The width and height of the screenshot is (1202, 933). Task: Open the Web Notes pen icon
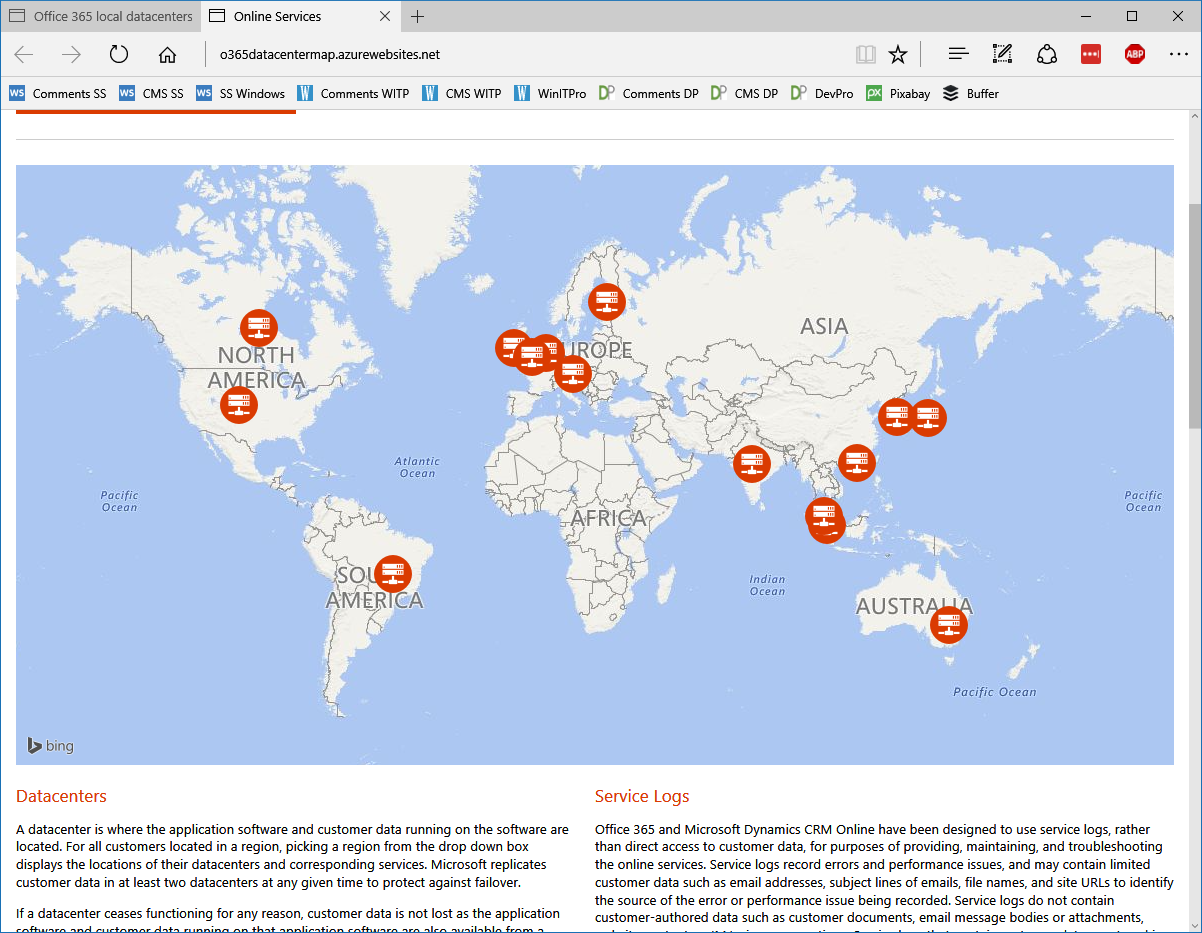tap(1002, 54)
